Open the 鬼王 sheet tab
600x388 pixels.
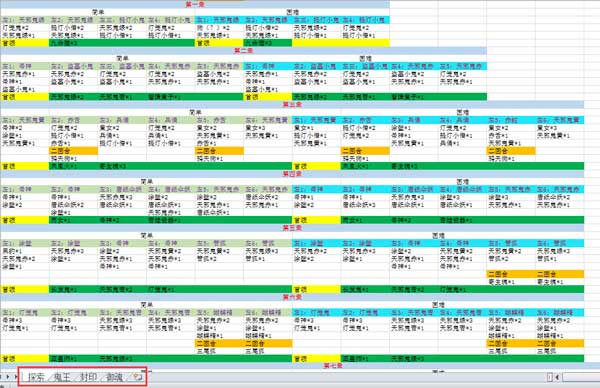(x=62, y=377)
